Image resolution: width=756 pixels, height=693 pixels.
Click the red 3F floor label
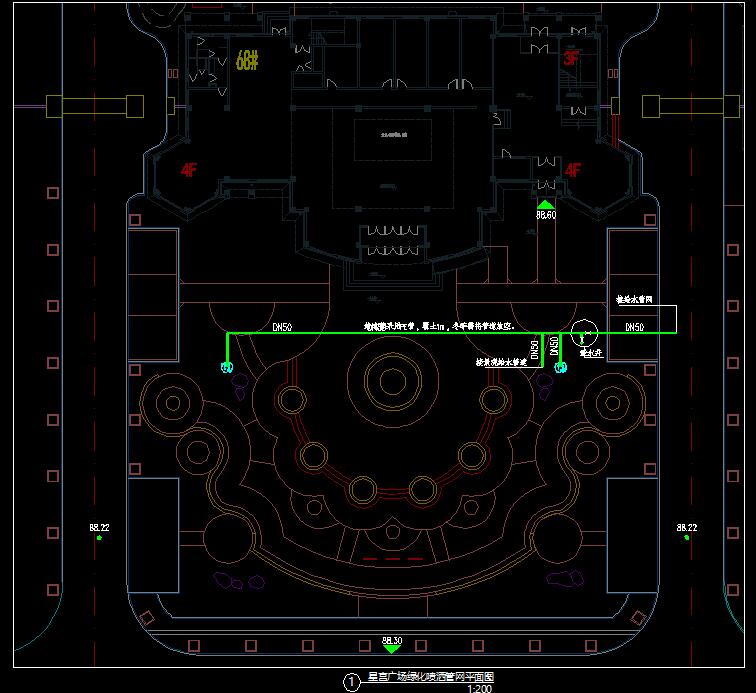click(x=571, y=58)
